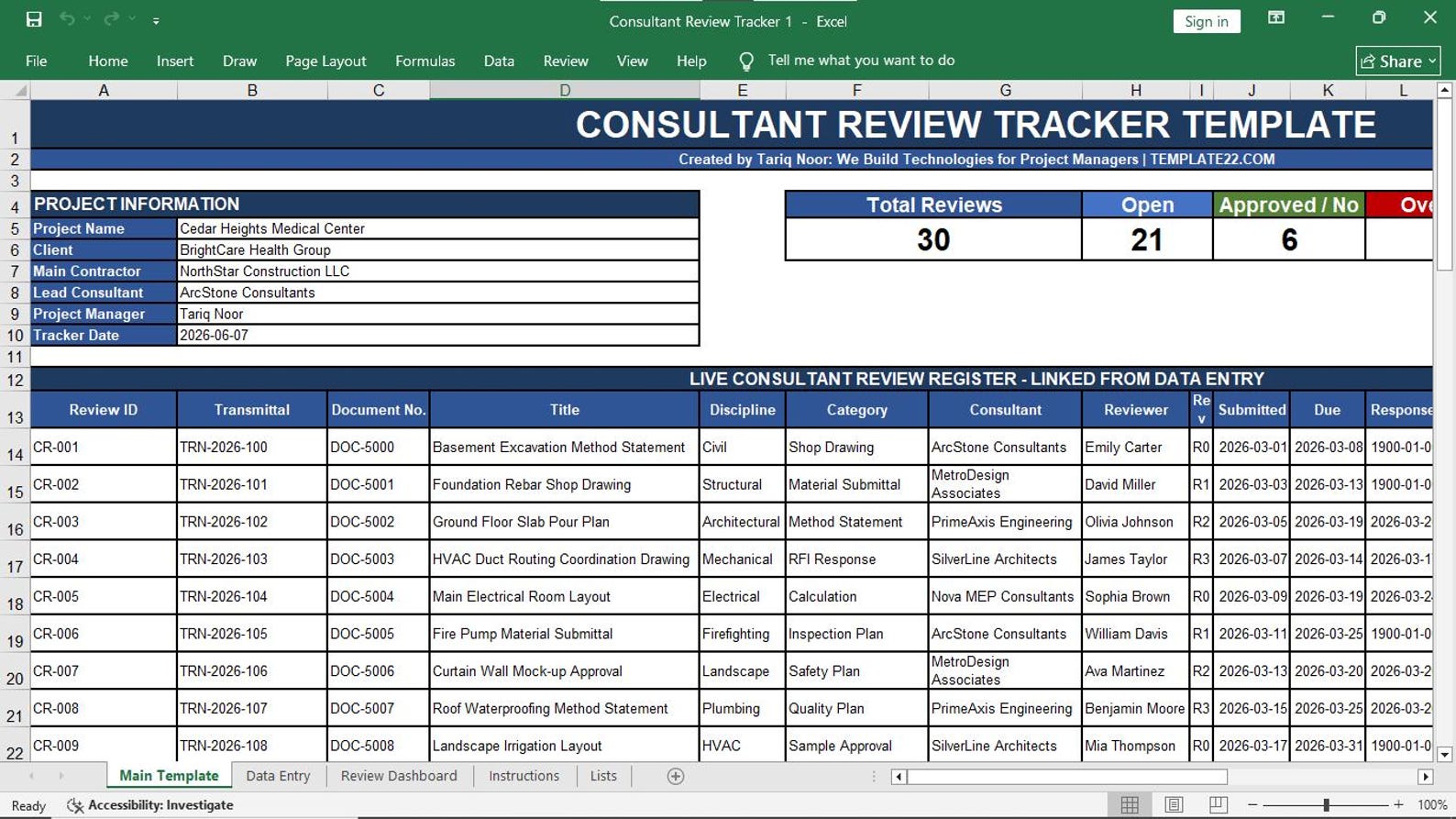
Task: Open the Draw ribbon tab
Action: (239, 61)
